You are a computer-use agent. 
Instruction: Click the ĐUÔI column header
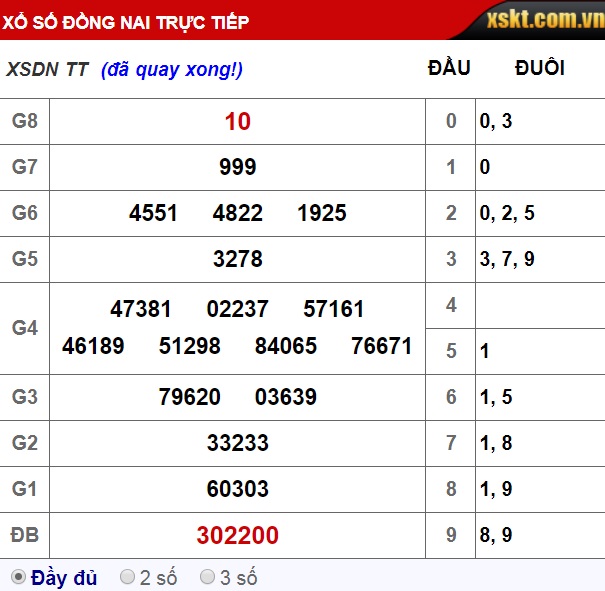point(539,69)
